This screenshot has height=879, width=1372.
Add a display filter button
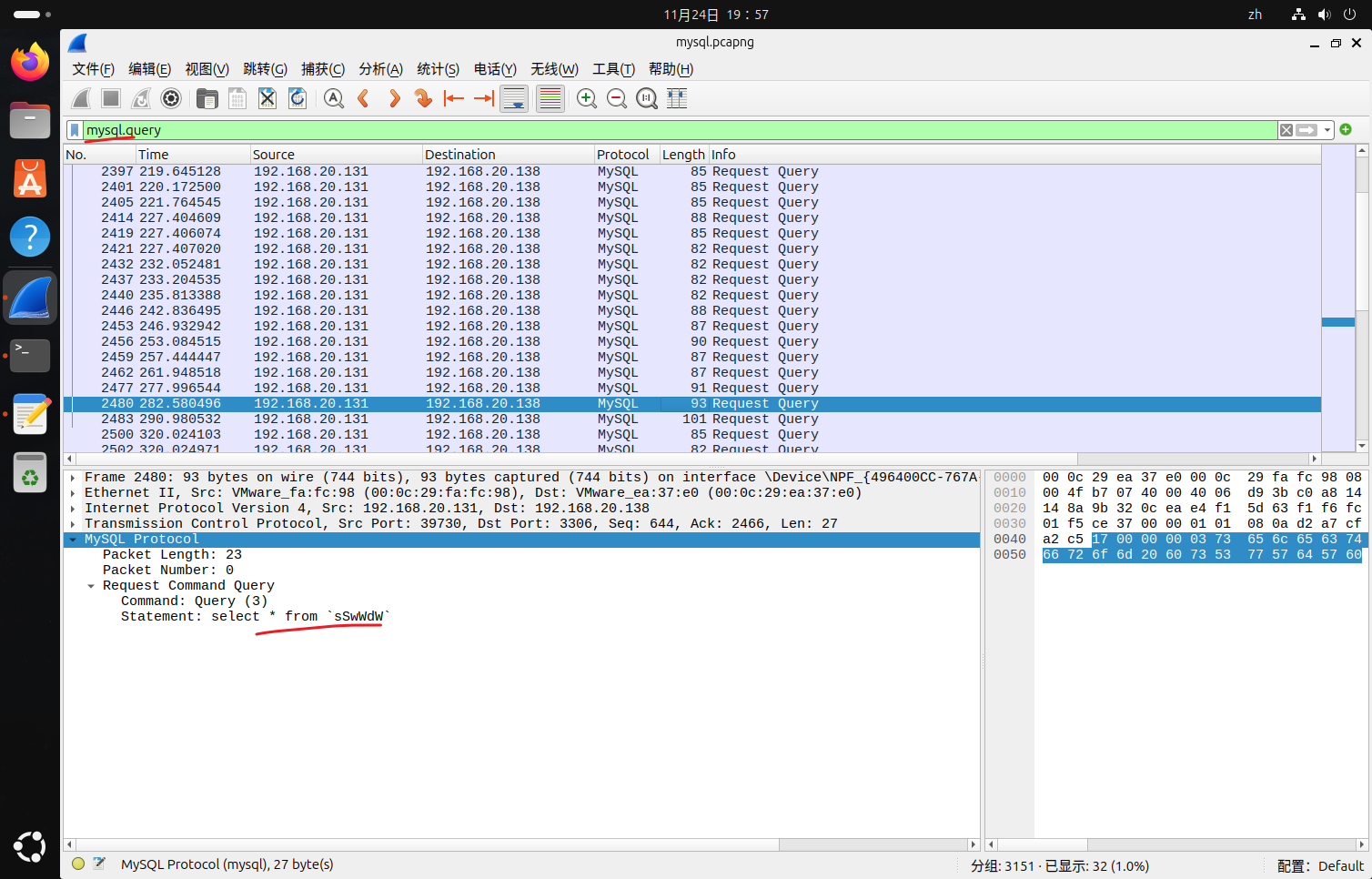point(1346,129)
